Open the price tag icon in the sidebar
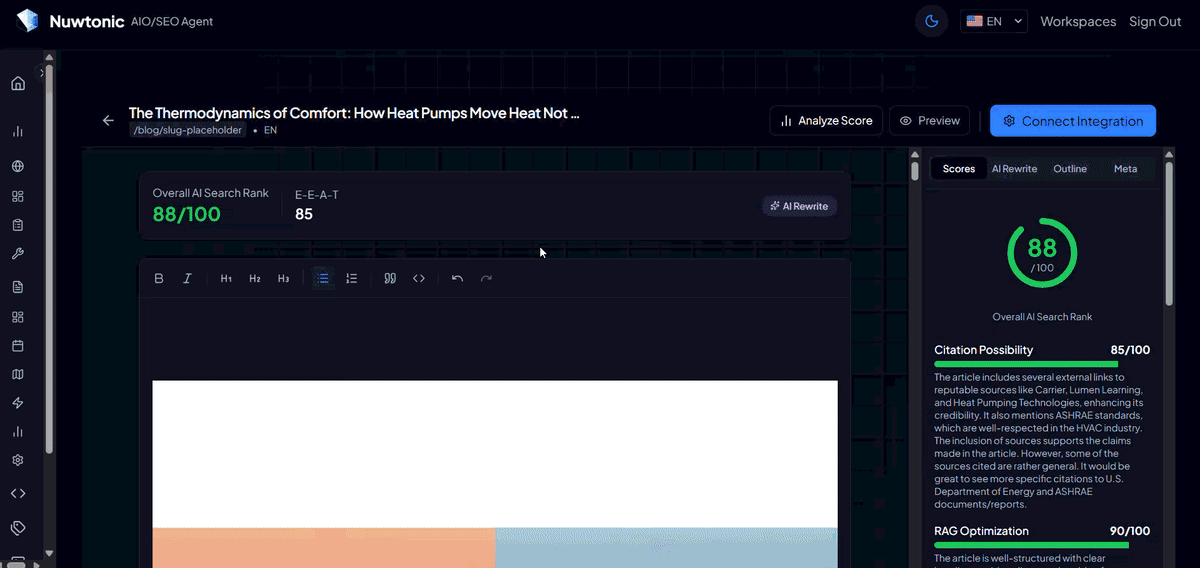Screen dimensions: 1200x568 [17, 527]
